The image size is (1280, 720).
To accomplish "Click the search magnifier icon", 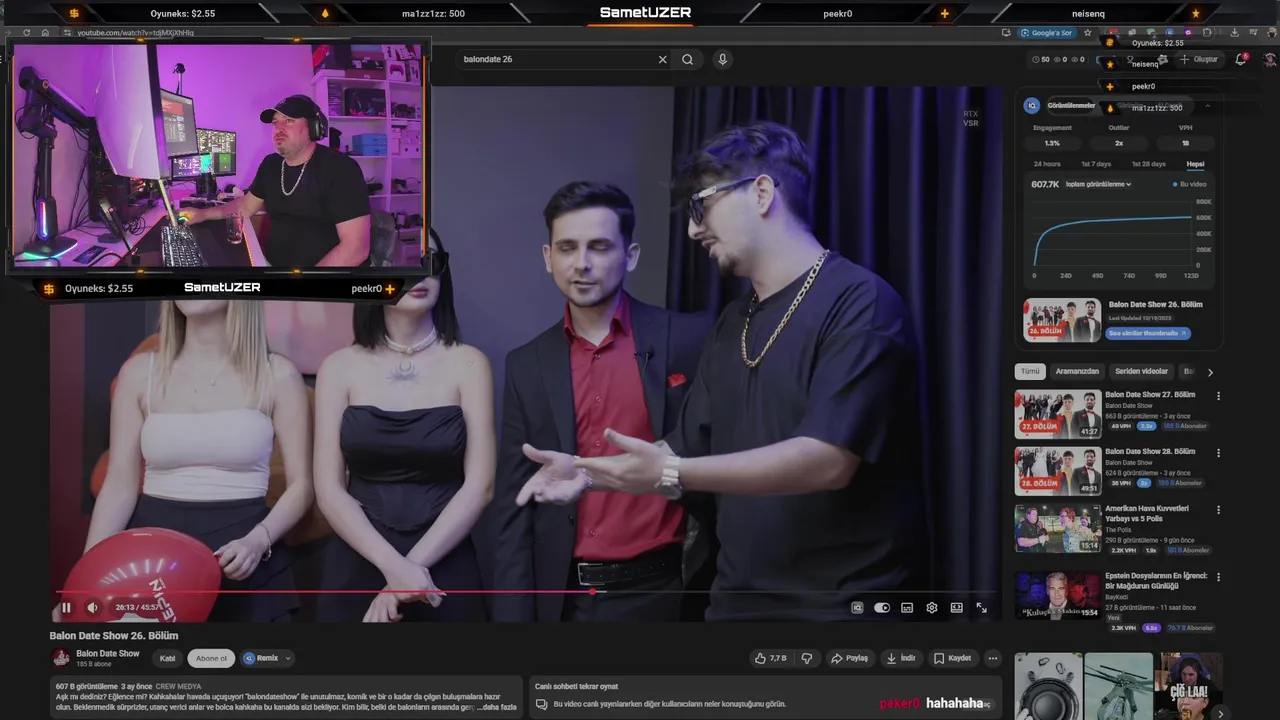I will (x=688, y=59).
